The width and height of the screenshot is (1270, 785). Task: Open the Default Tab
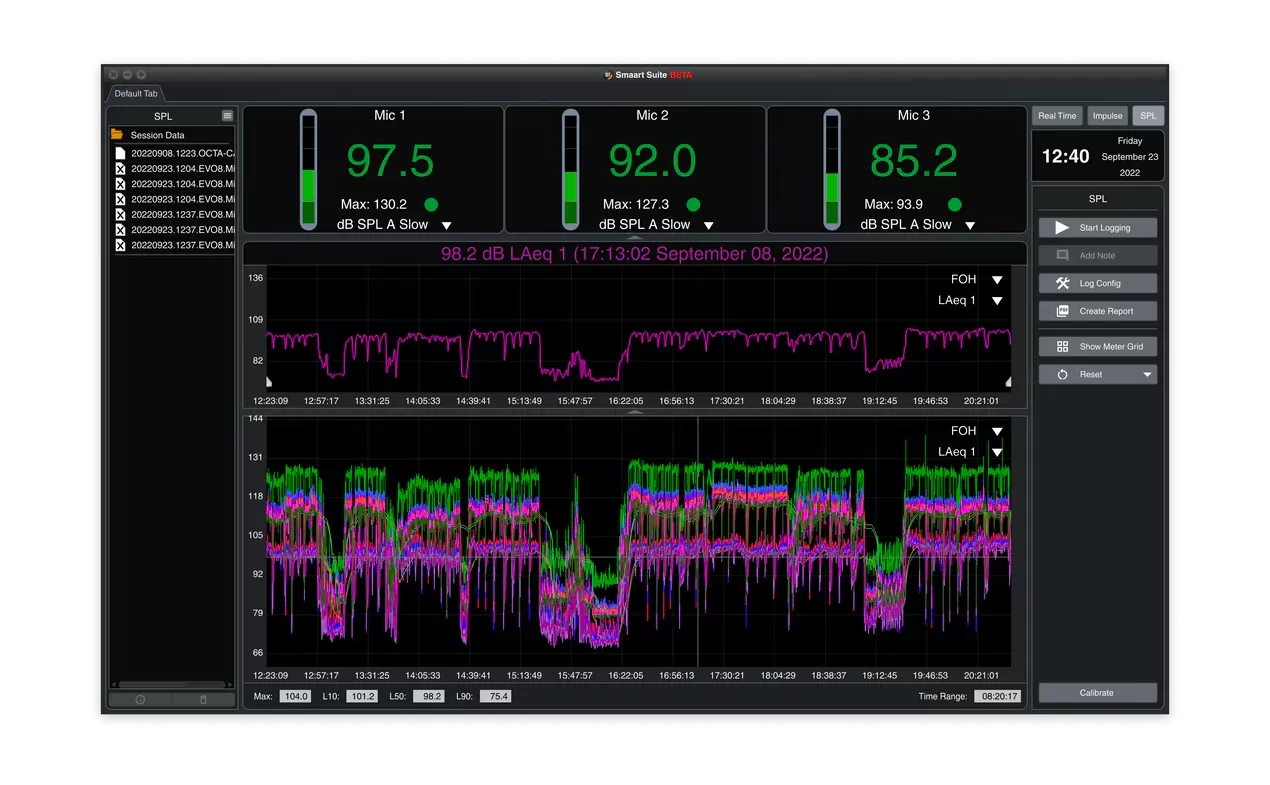136,94
